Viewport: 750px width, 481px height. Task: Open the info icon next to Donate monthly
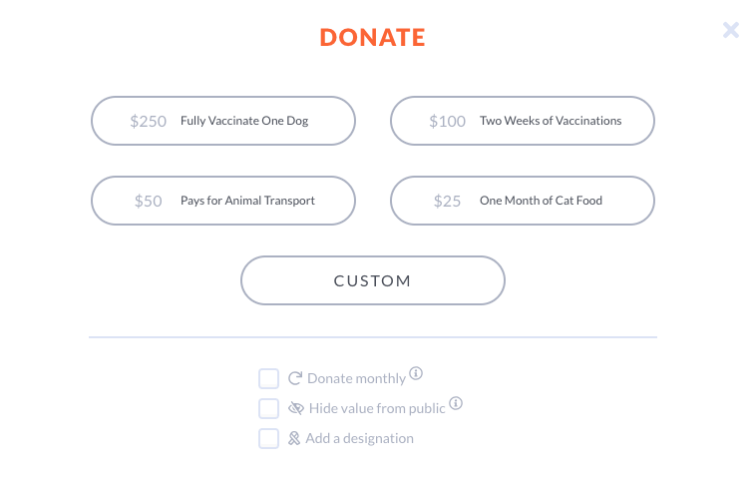pyautogui.click(x=416, y=374)
